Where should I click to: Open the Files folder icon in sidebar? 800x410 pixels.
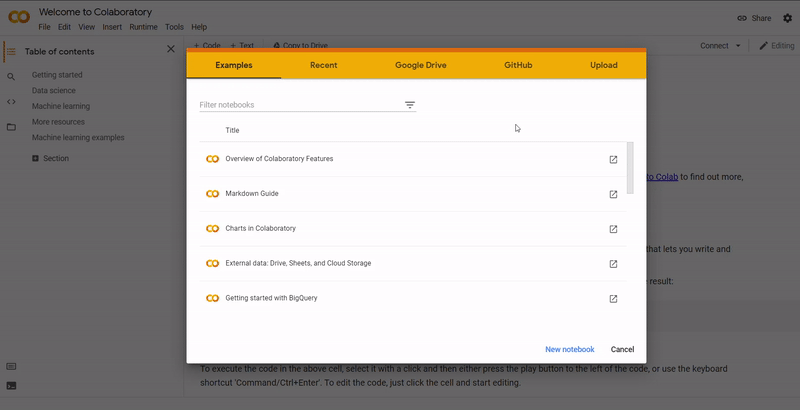tap(11, 127)
